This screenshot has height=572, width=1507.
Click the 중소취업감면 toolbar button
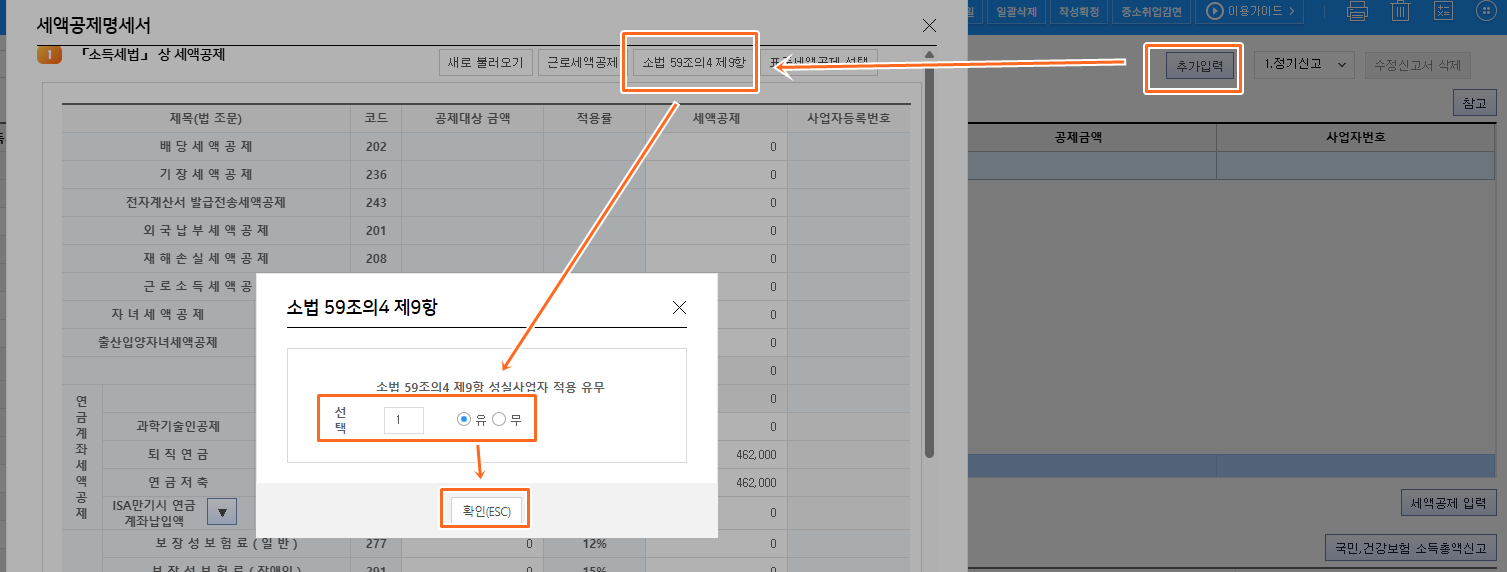[x=1151, y=11]
